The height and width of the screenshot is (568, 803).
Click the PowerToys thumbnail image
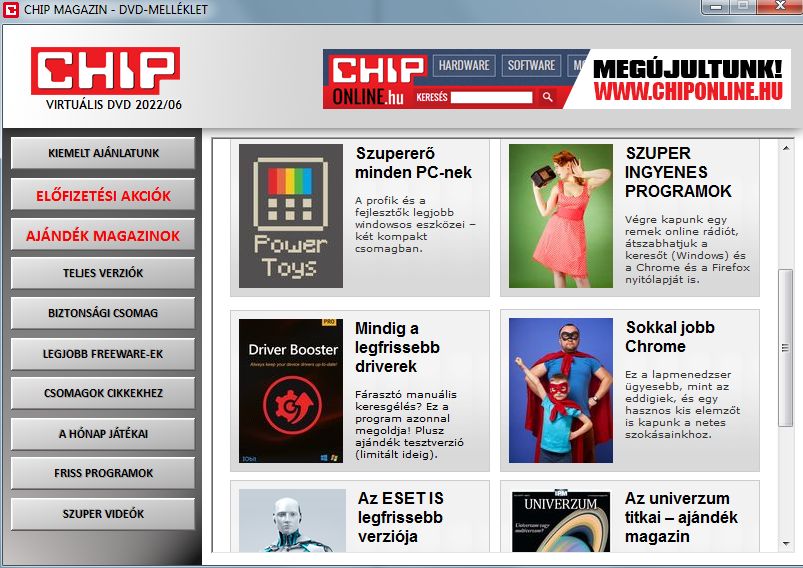290,216
